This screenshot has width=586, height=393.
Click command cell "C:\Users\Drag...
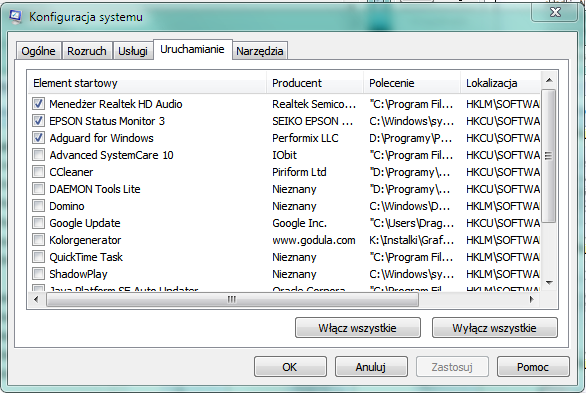pos(411,223)
